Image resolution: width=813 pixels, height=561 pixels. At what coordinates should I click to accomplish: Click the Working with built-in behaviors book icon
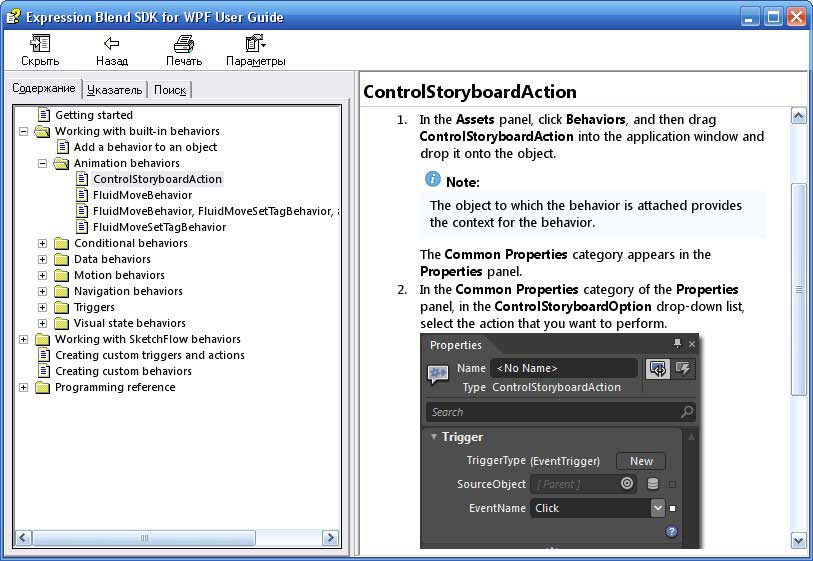pos(42,131)
